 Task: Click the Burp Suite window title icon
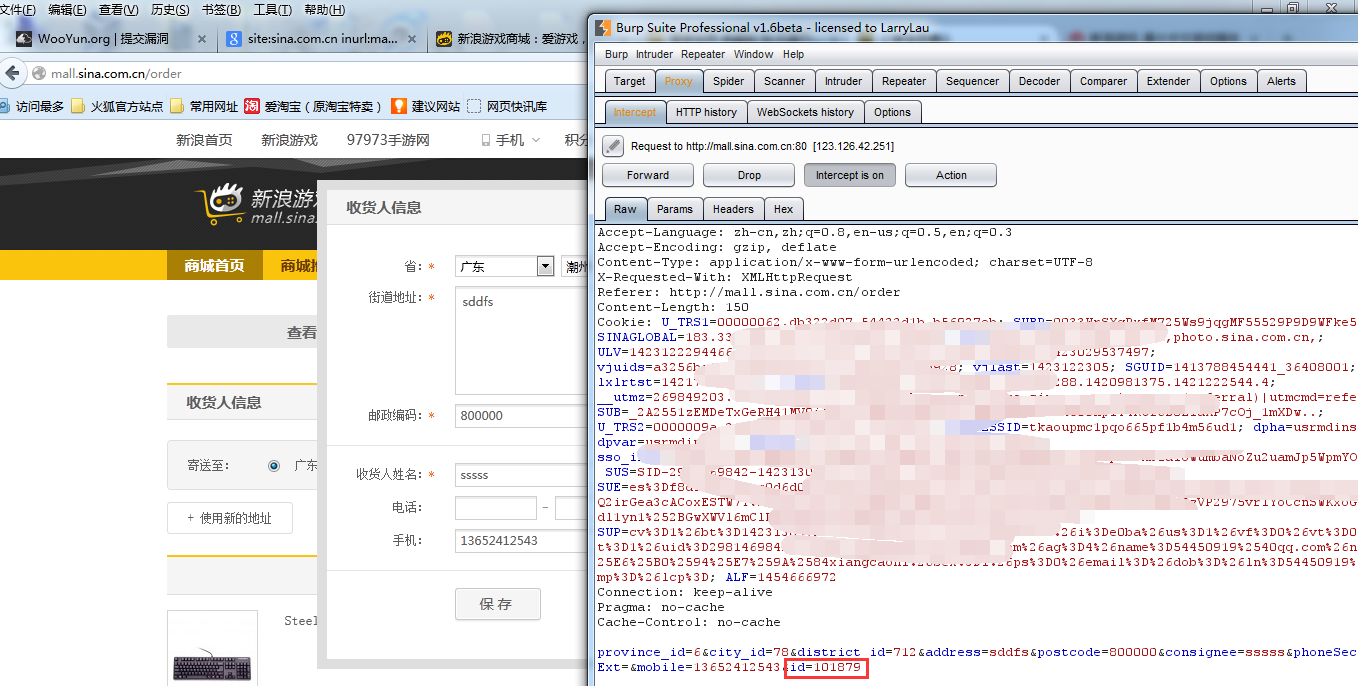(603, 27)
